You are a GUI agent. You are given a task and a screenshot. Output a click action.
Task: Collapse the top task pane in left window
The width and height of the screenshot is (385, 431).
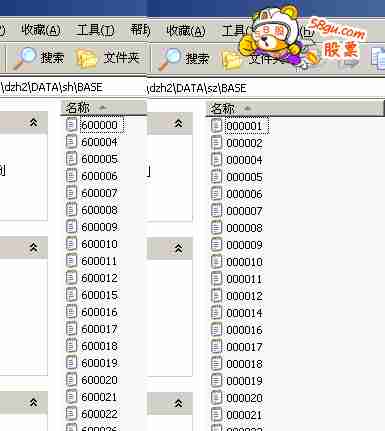click(x=33, y=123)
